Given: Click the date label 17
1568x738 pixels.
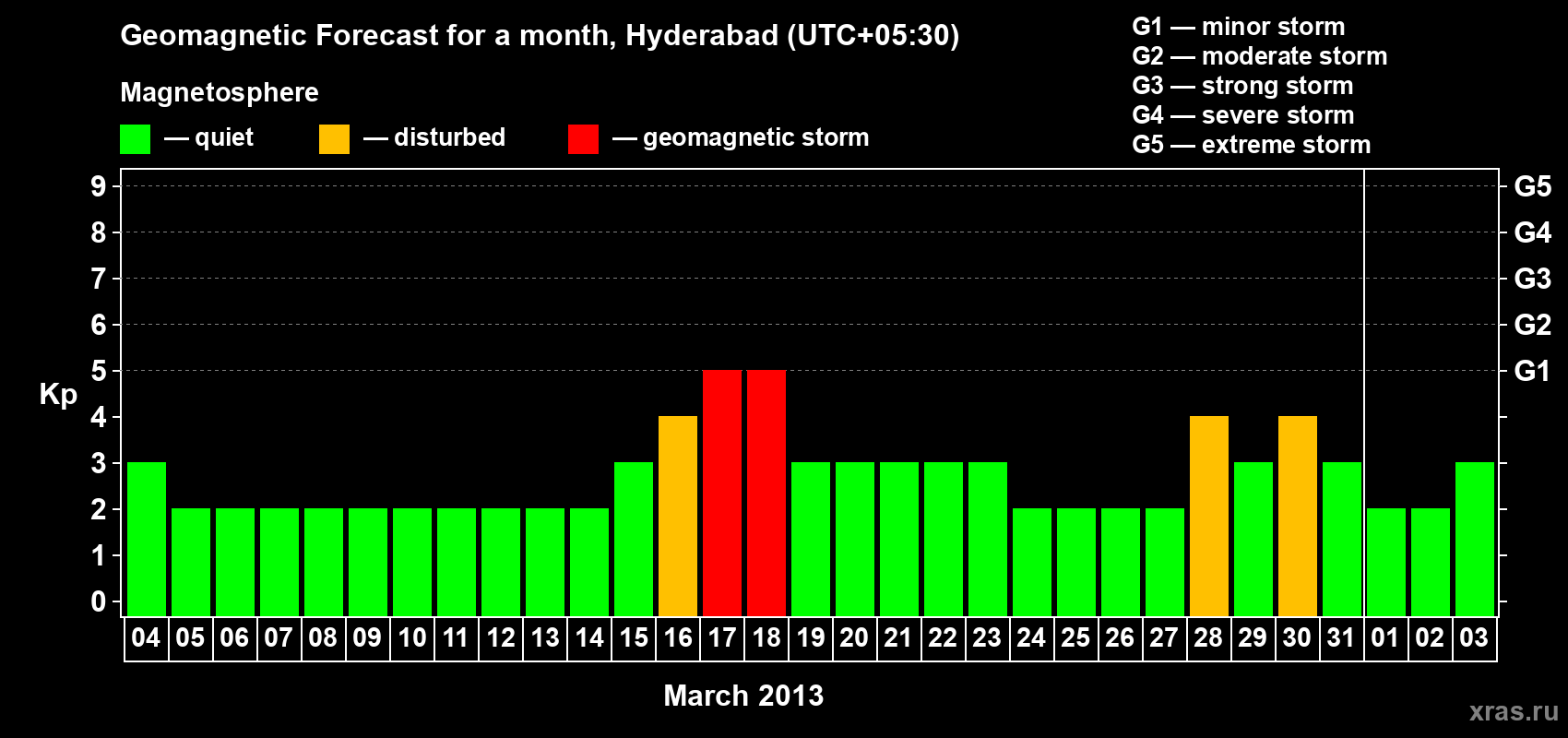Looking at the screenshot, I should 722,637.
